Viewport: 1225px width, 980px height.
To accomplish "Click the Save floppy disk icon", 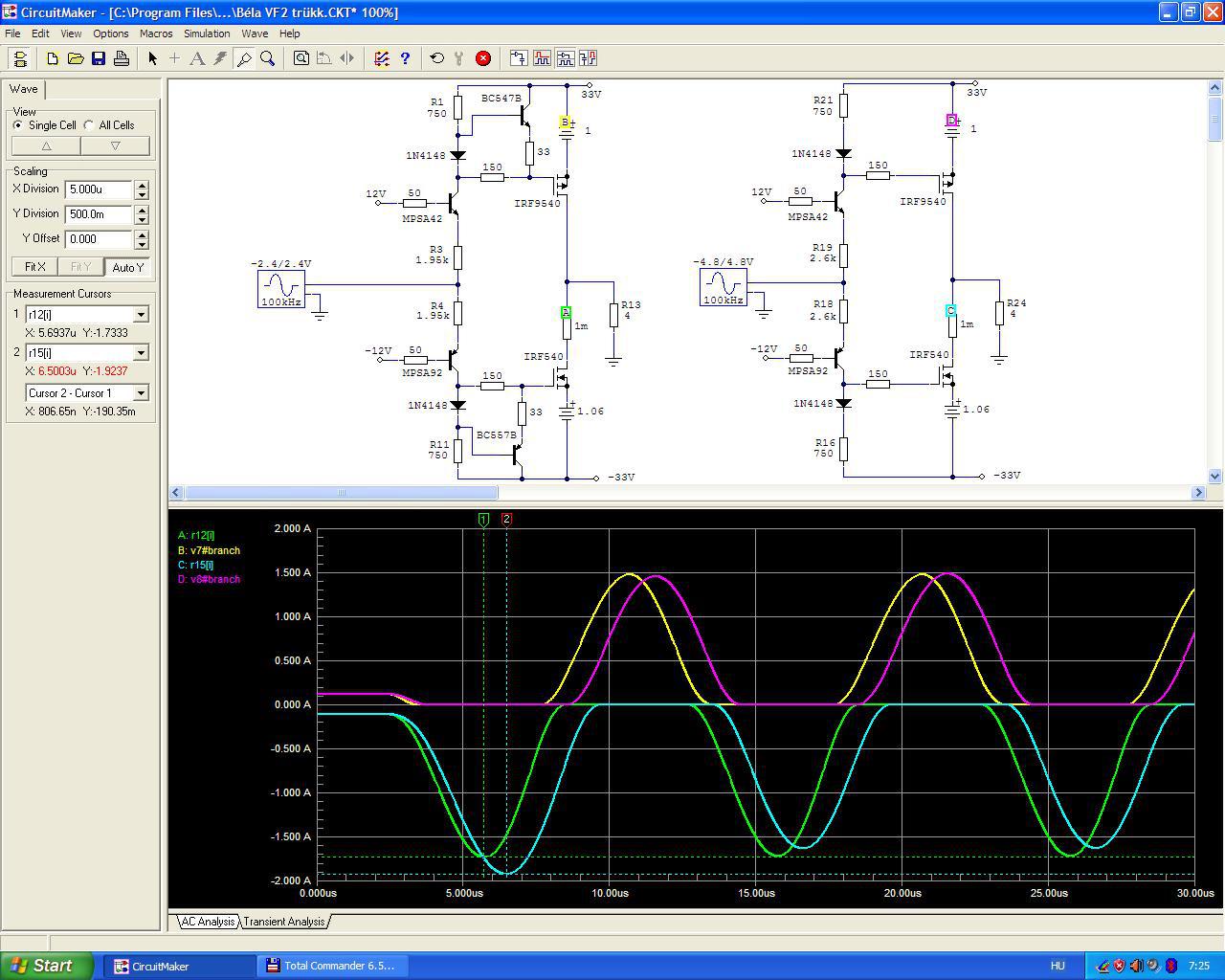I will tap(99, 58).
